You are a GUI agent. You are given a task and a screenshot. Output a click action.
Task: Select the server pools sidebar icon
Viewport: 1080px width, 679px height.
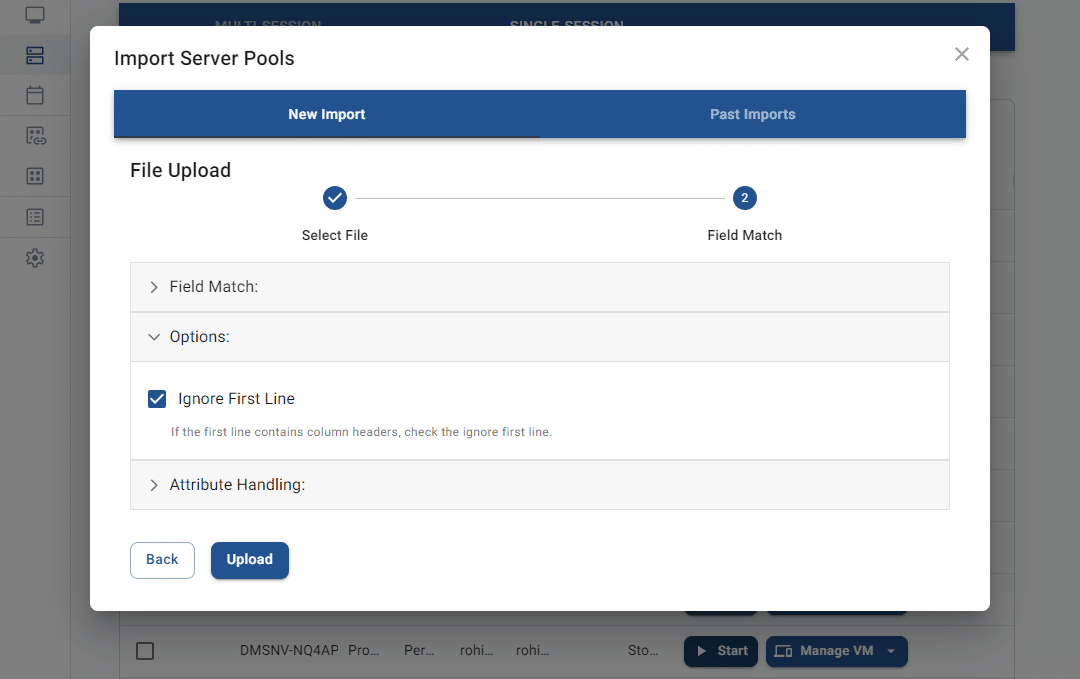[35, 56]
